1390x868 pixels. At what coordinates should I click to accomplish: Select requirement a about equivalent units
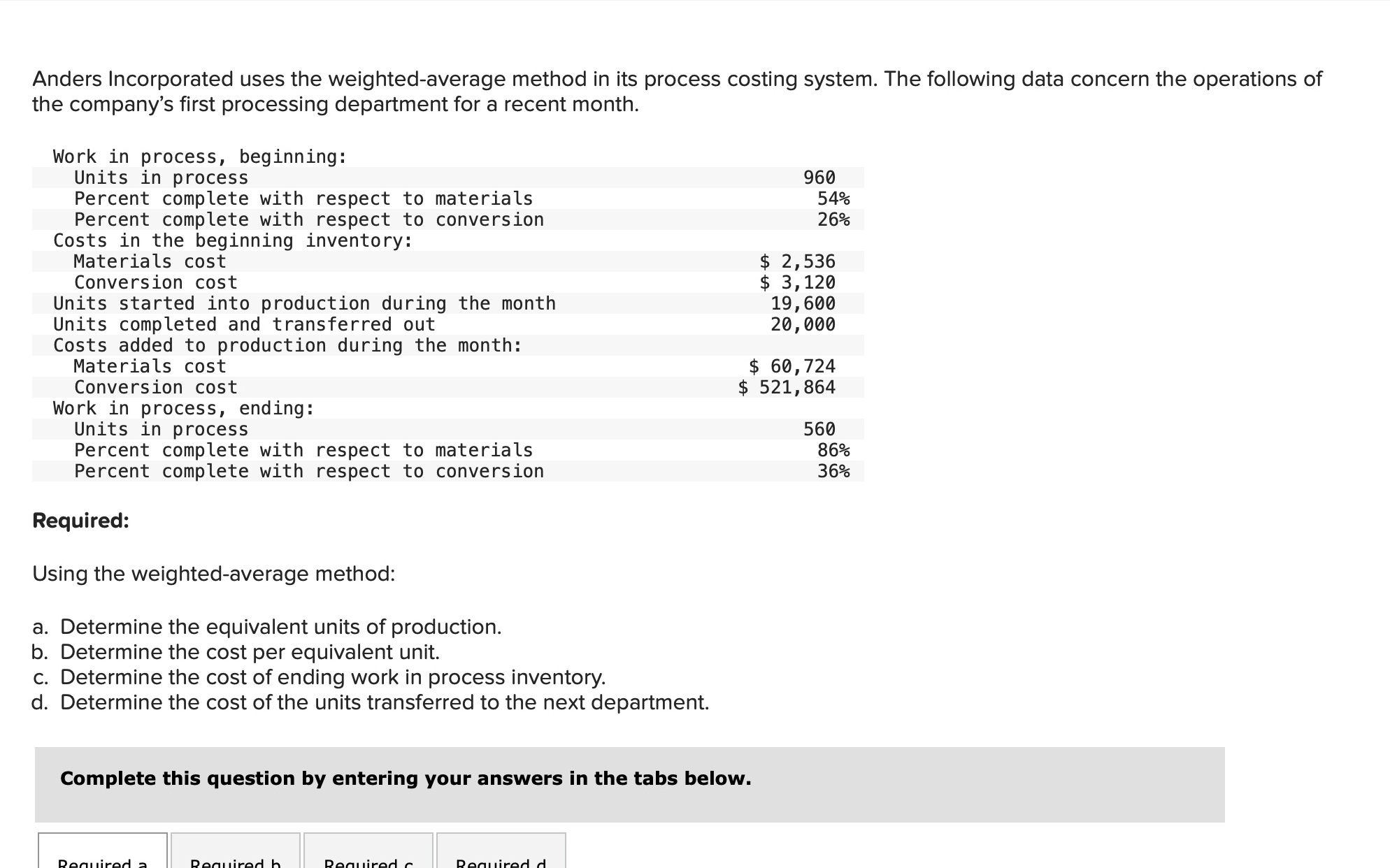(x=267, y=627)
